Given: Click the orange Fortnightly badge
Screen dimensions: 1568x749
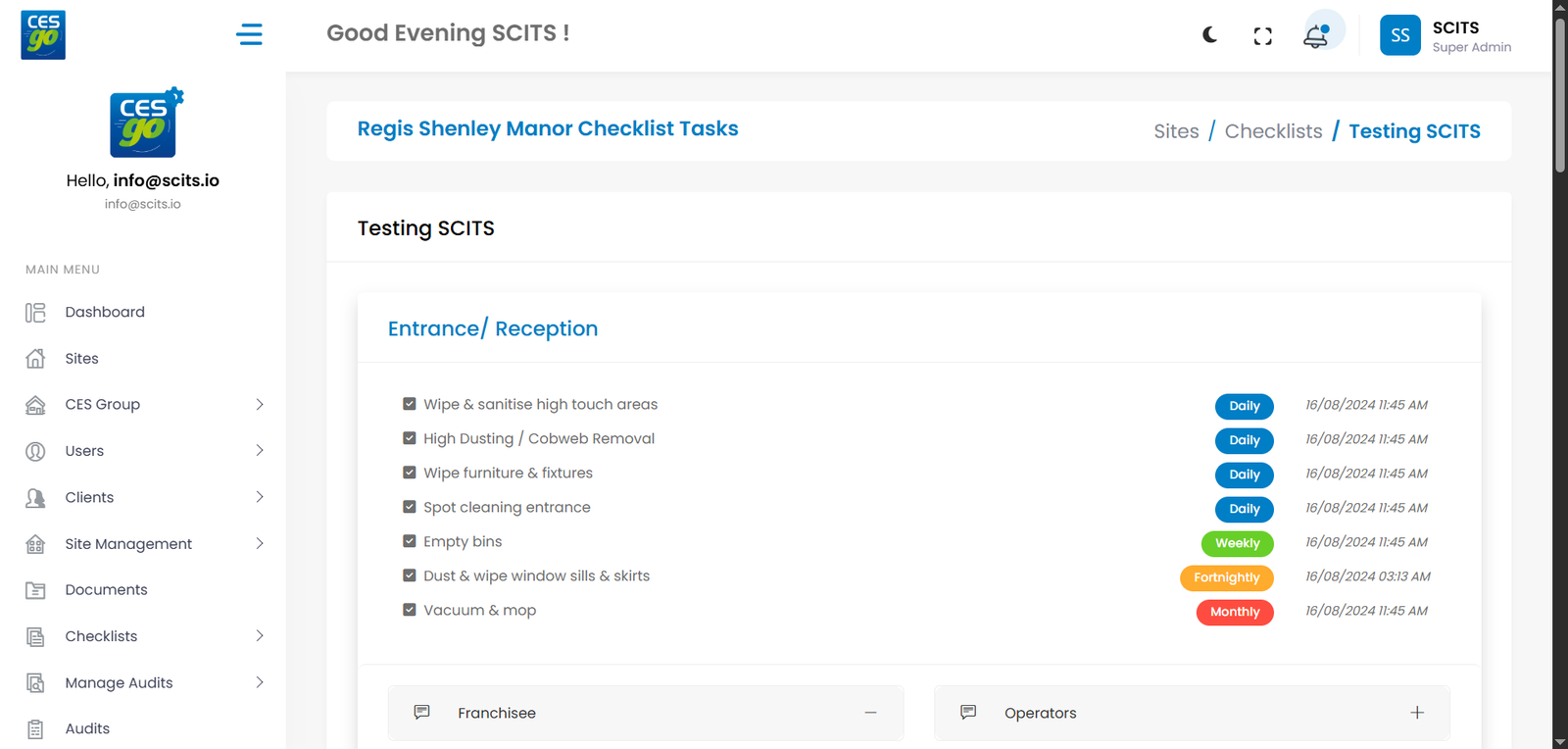Looking at the screenshot, I should pyautogui.click(x=1226, y=577).
